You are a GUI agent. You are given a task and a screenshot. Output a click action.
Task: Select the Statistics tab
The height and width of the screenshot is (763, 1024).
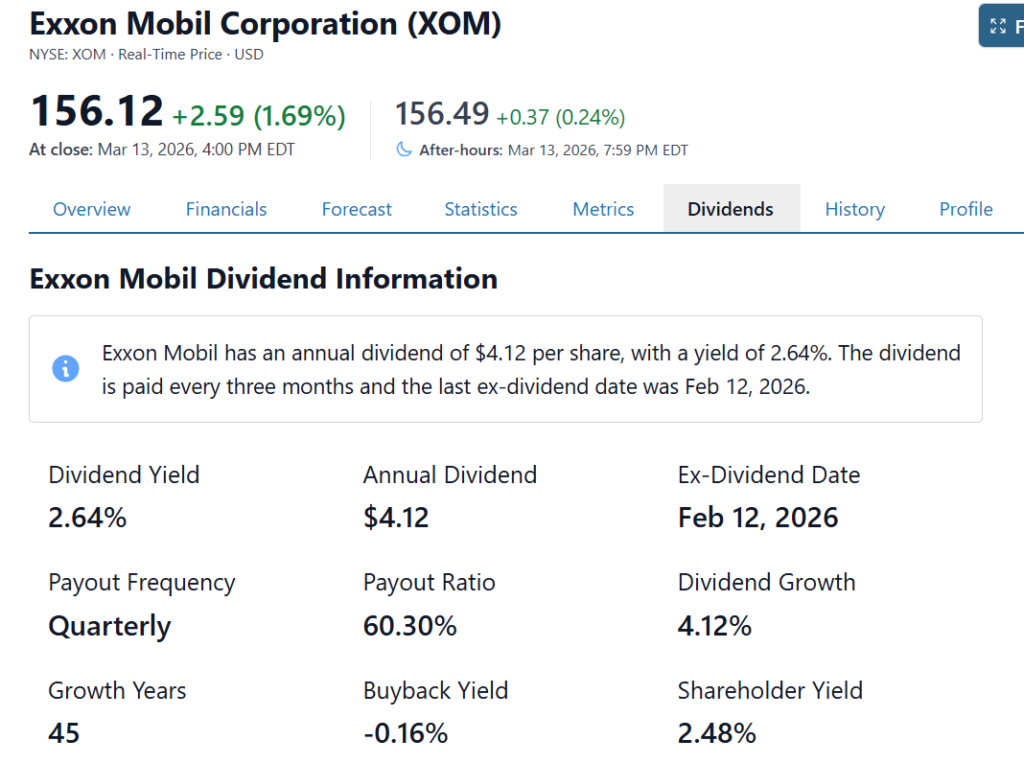481,209
